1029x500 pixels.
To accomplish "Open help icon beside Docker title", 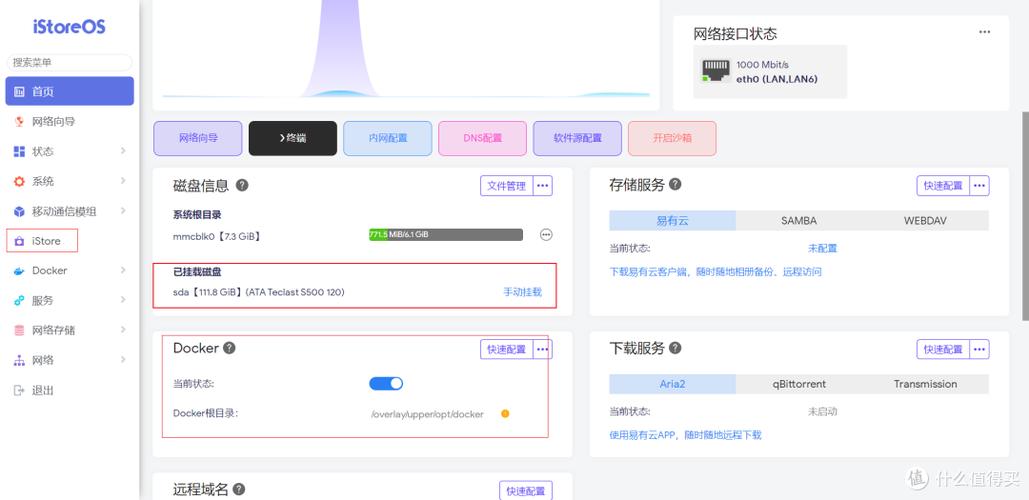I will tap(229, 348).
